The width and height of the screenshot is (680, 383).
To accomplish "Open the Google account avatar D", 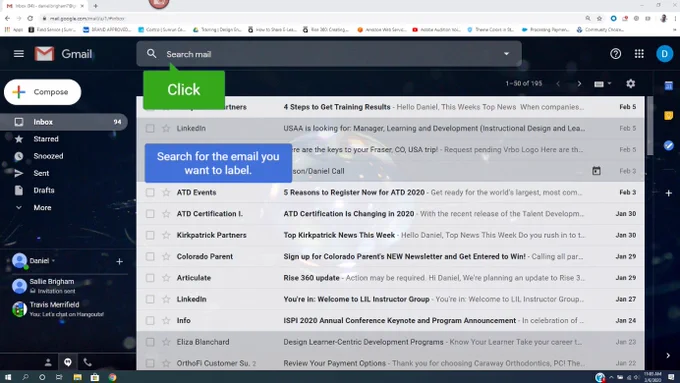I will (664, 54).
